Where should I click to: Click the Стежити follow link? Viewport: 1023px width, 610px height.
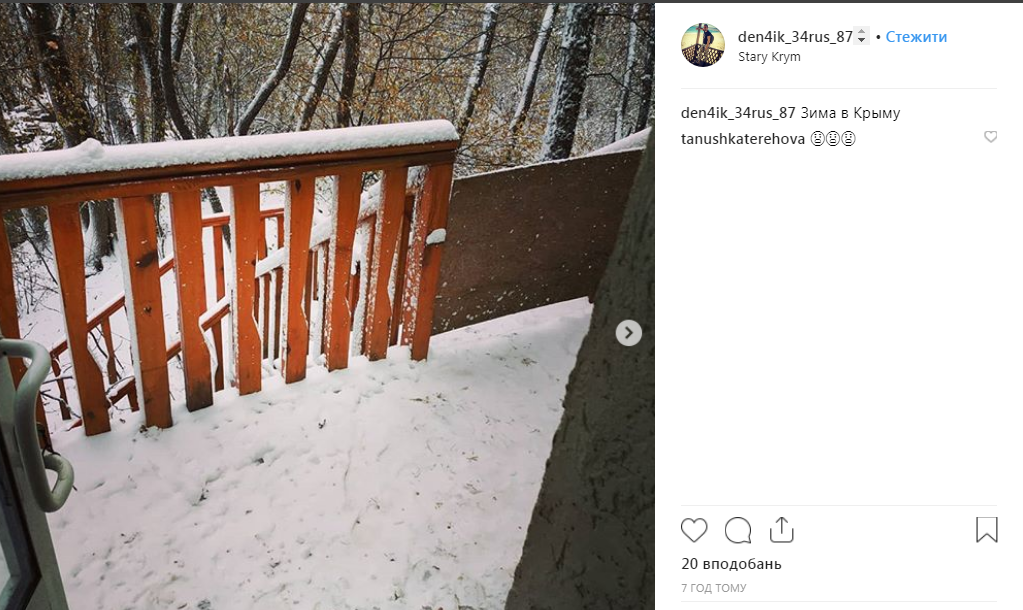point(916,37)
